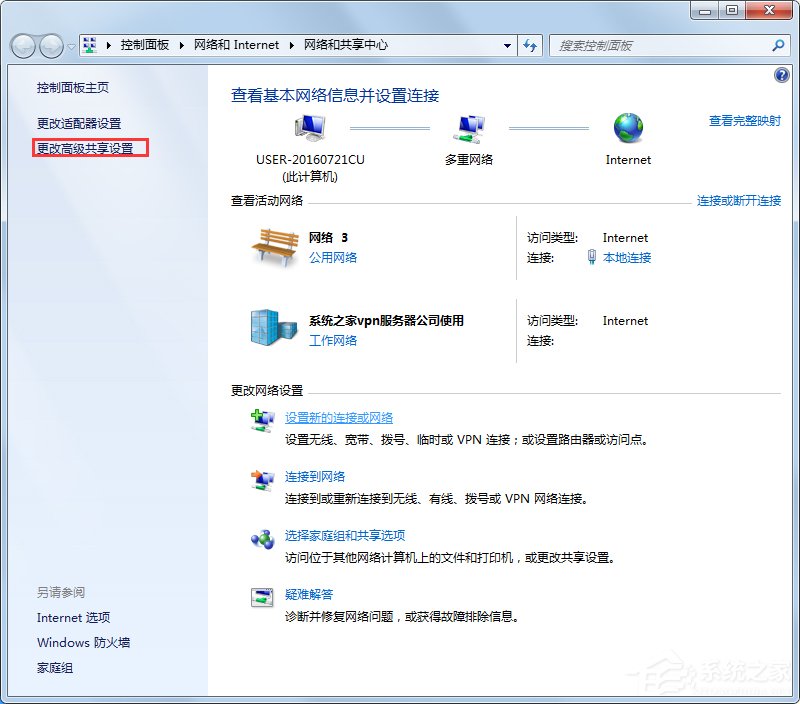Click the 设置新的连接或网络 wizard icon
This screenshot has height=704, width=800.
tap(262, 420)
